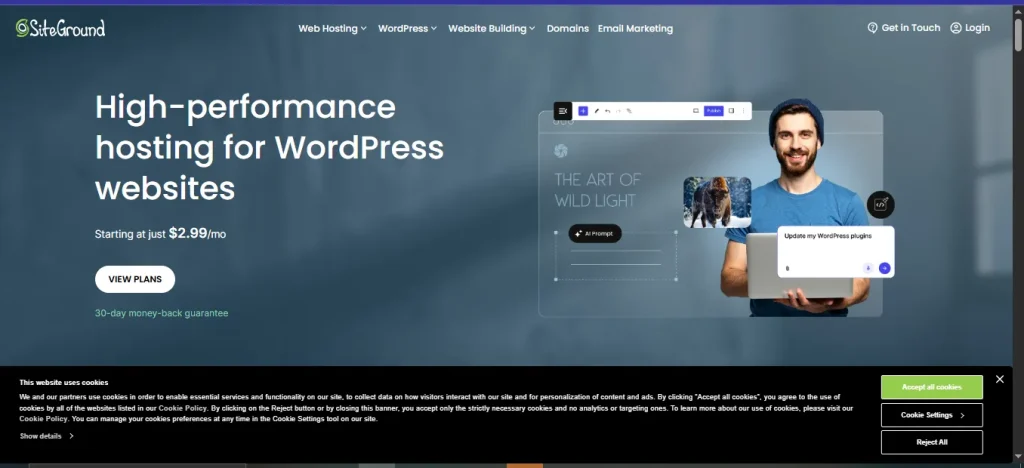
Task: Click the shutter logo above THE ART OF
Action: click(x=560, y=151)
